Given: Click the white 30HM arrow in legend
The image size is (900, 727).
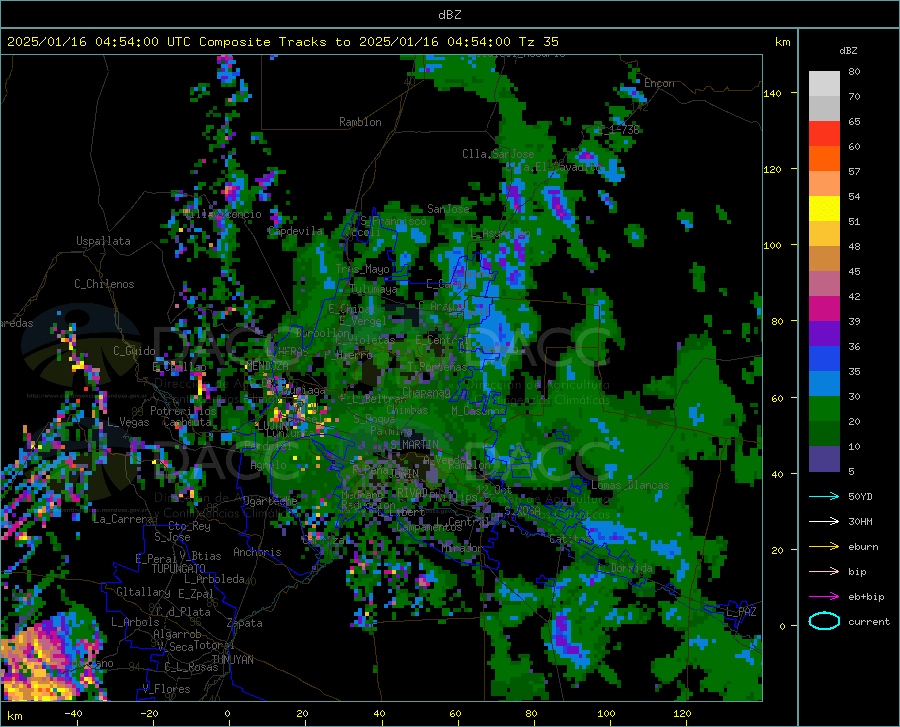Looking at the screenshot, I should point(824,522).
